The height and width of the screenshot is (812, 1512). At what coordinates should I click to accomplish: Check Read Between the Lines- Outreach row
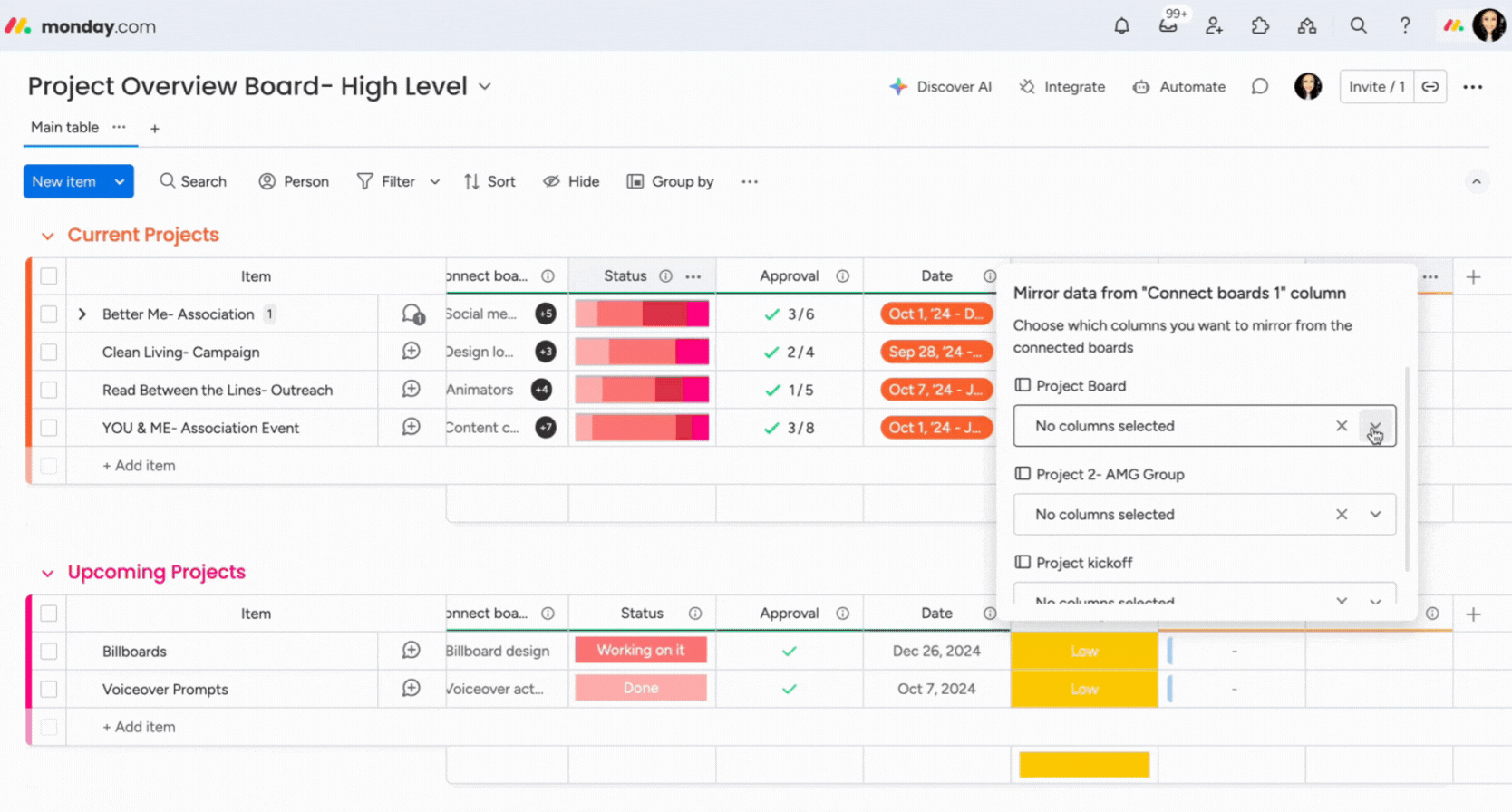pos(49,390)
